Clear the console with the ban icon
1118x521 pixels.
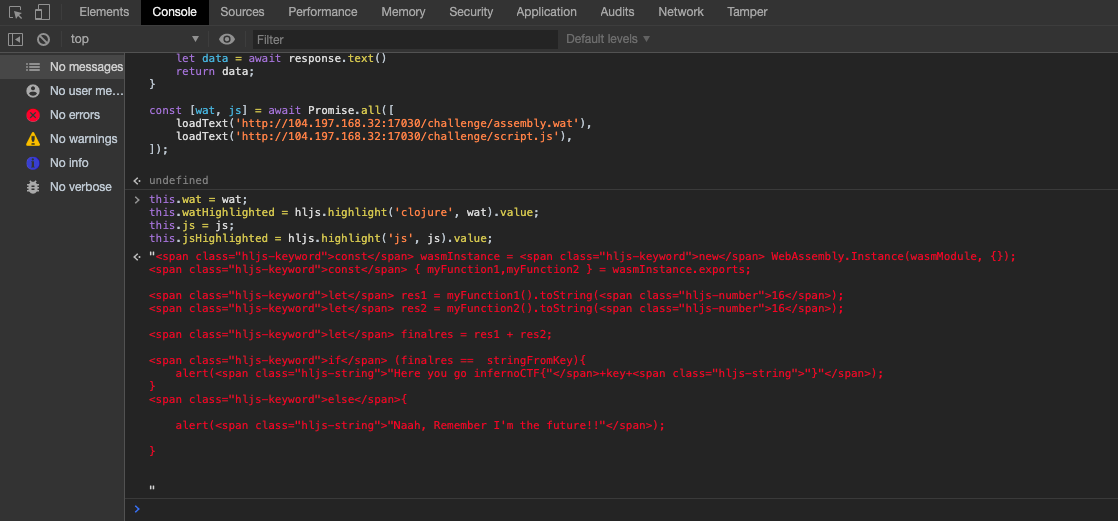pyautogui.click(x=43, y=39)
